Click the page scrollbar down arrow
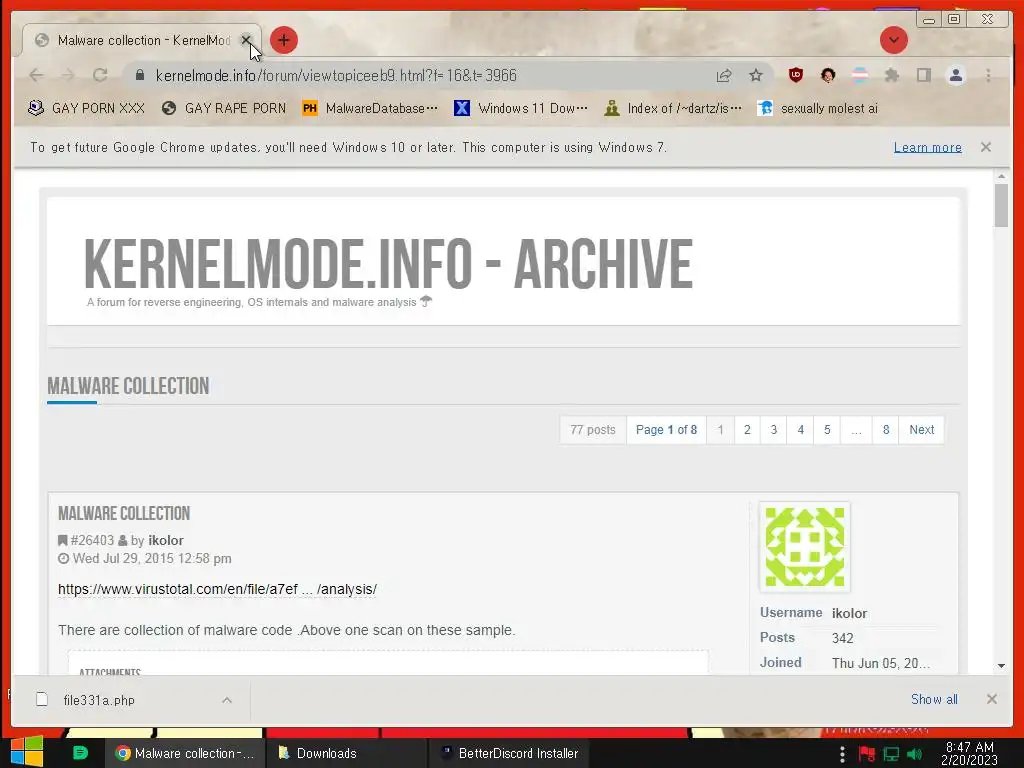 [x=1001, y=666]
